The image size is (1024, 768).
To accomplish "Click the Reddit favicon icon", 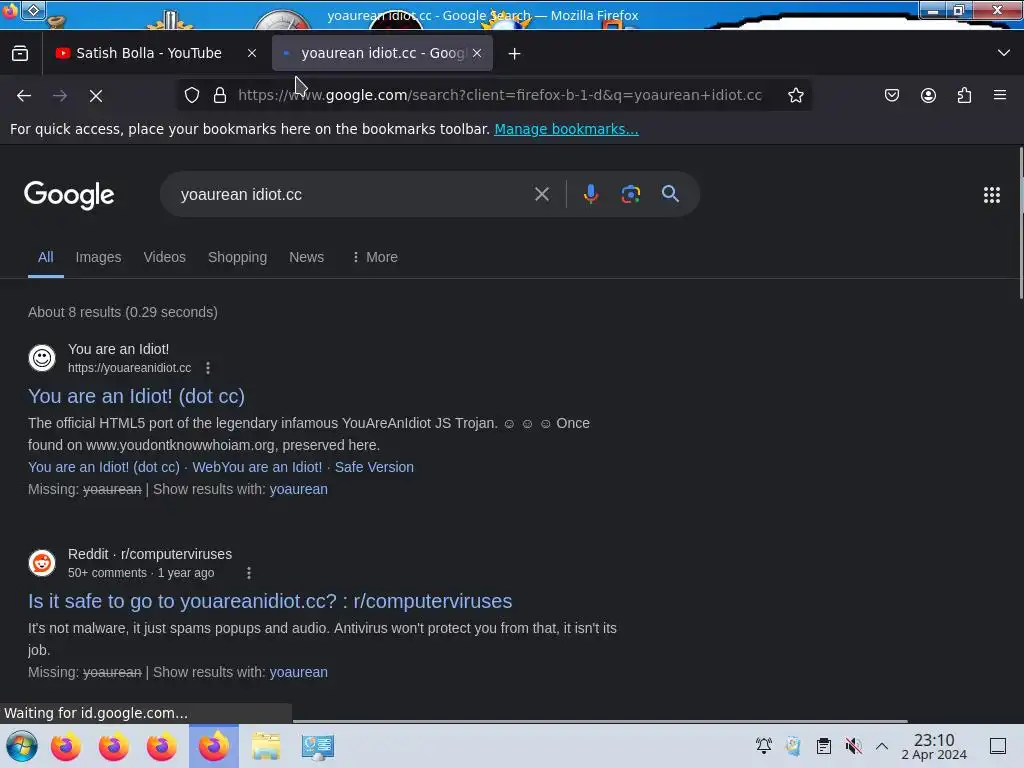I will (42, 563).
